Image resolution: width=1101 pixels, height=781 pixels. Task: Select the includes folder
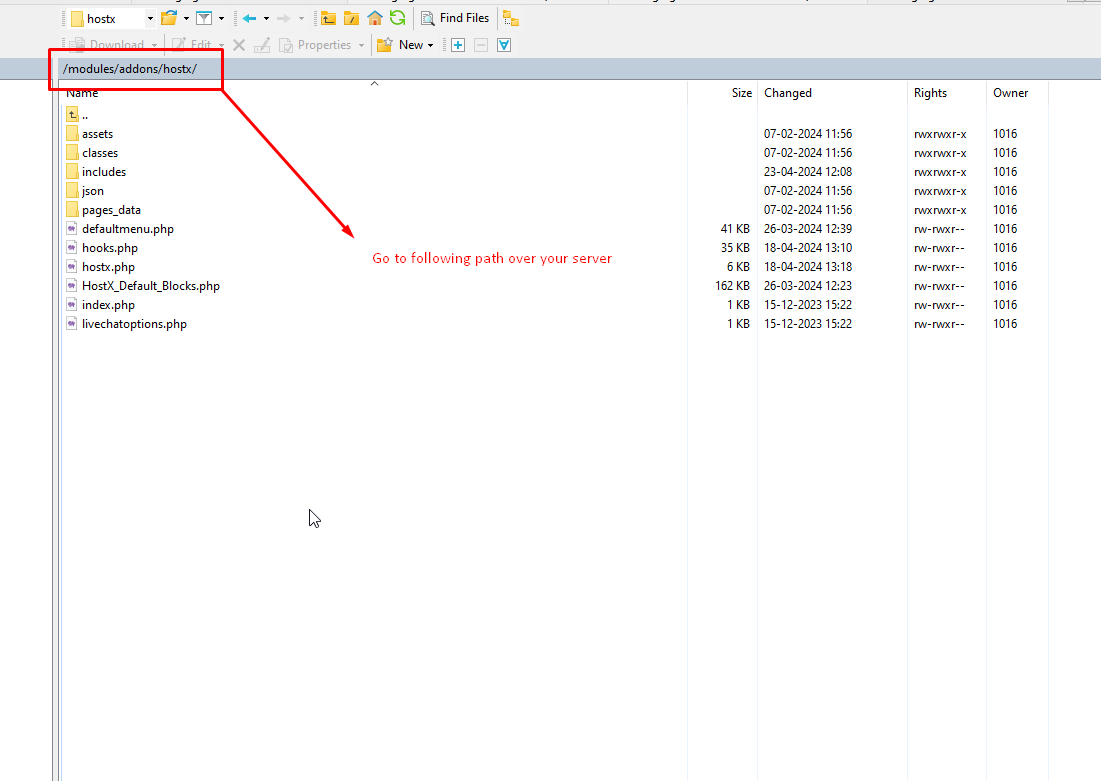(104, 172)
